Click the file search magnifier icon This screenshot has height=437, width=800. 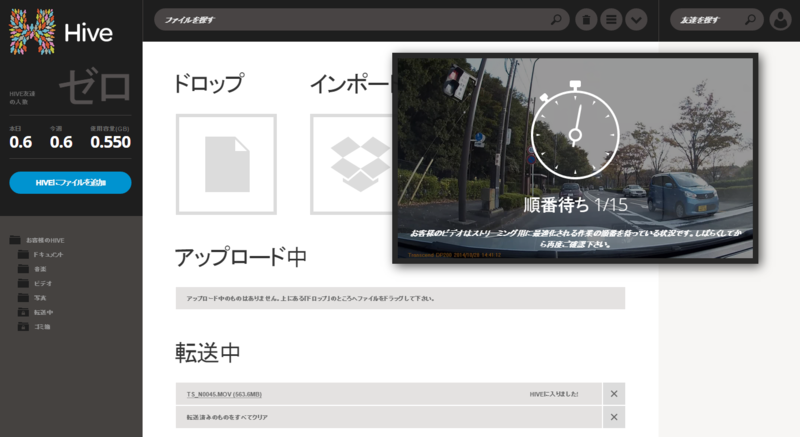(556, 19)
